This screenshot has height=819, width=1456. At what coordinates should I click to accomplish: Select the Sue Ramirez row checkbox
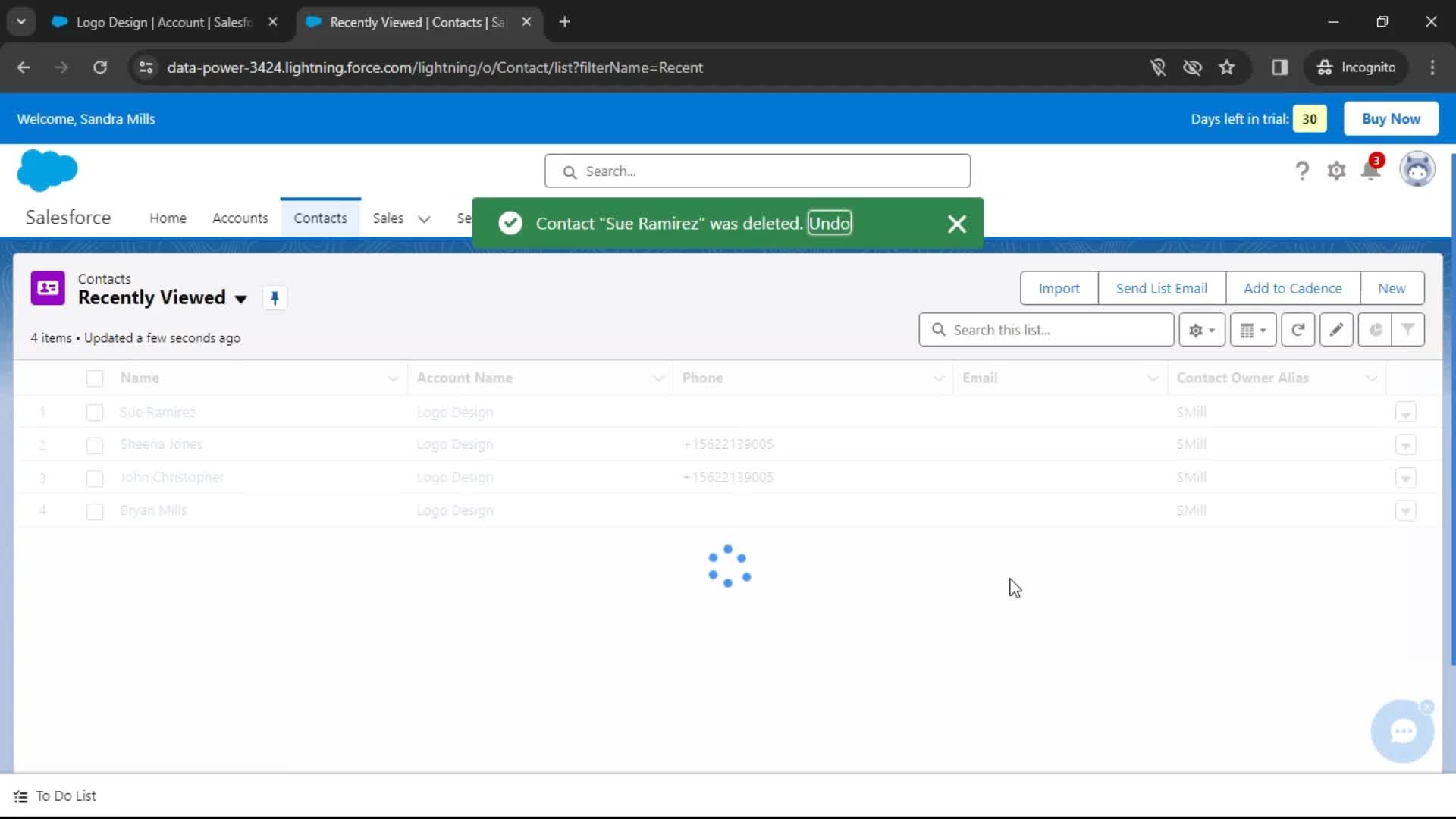(x=95, y=413)
